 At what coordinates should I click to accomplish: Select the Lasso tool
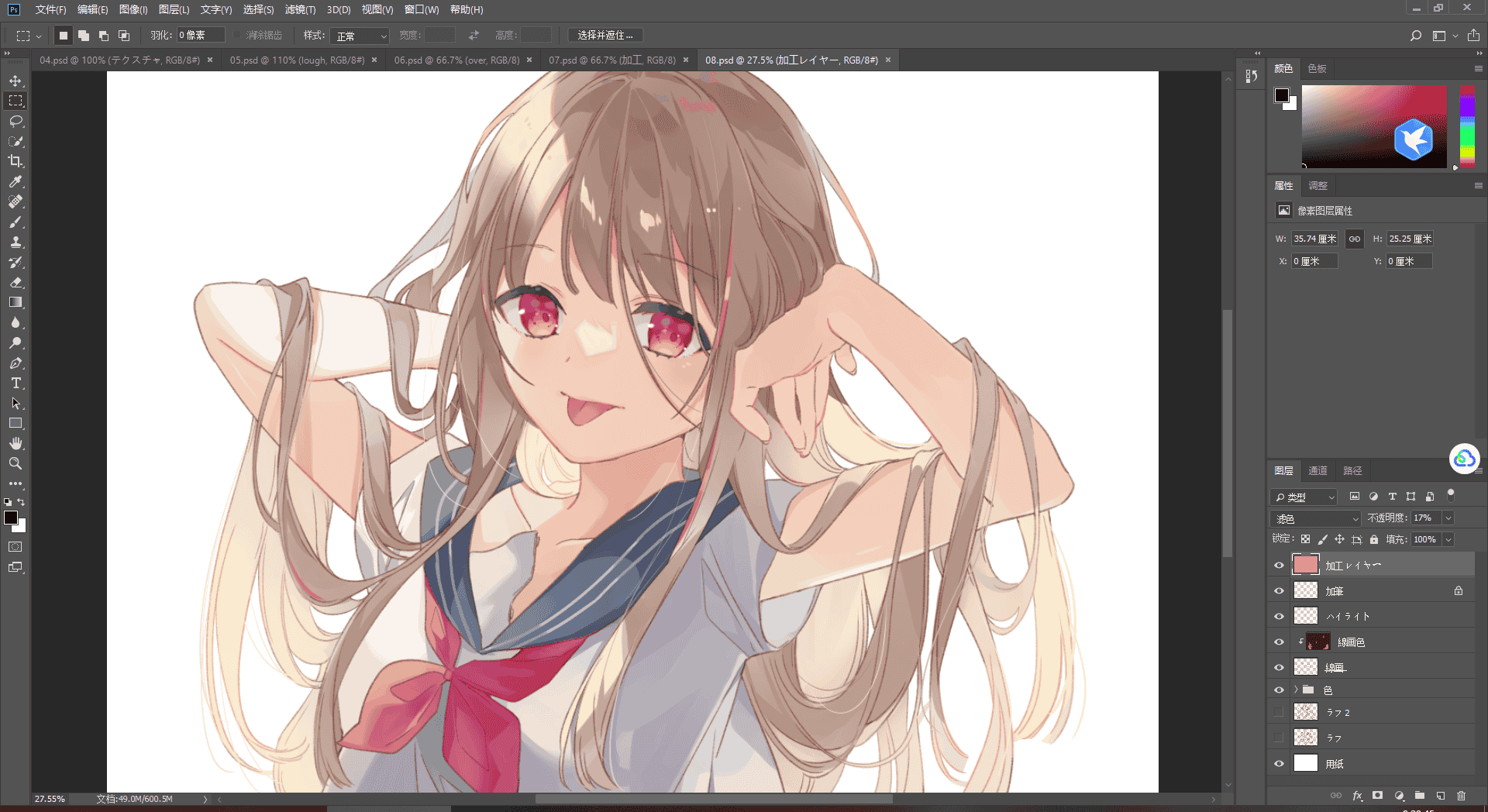coord(15,121)
